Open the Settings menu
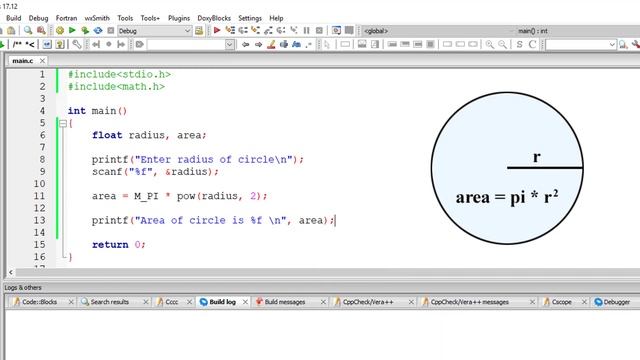Screen dimensions: 640x360 click(250, 18)
